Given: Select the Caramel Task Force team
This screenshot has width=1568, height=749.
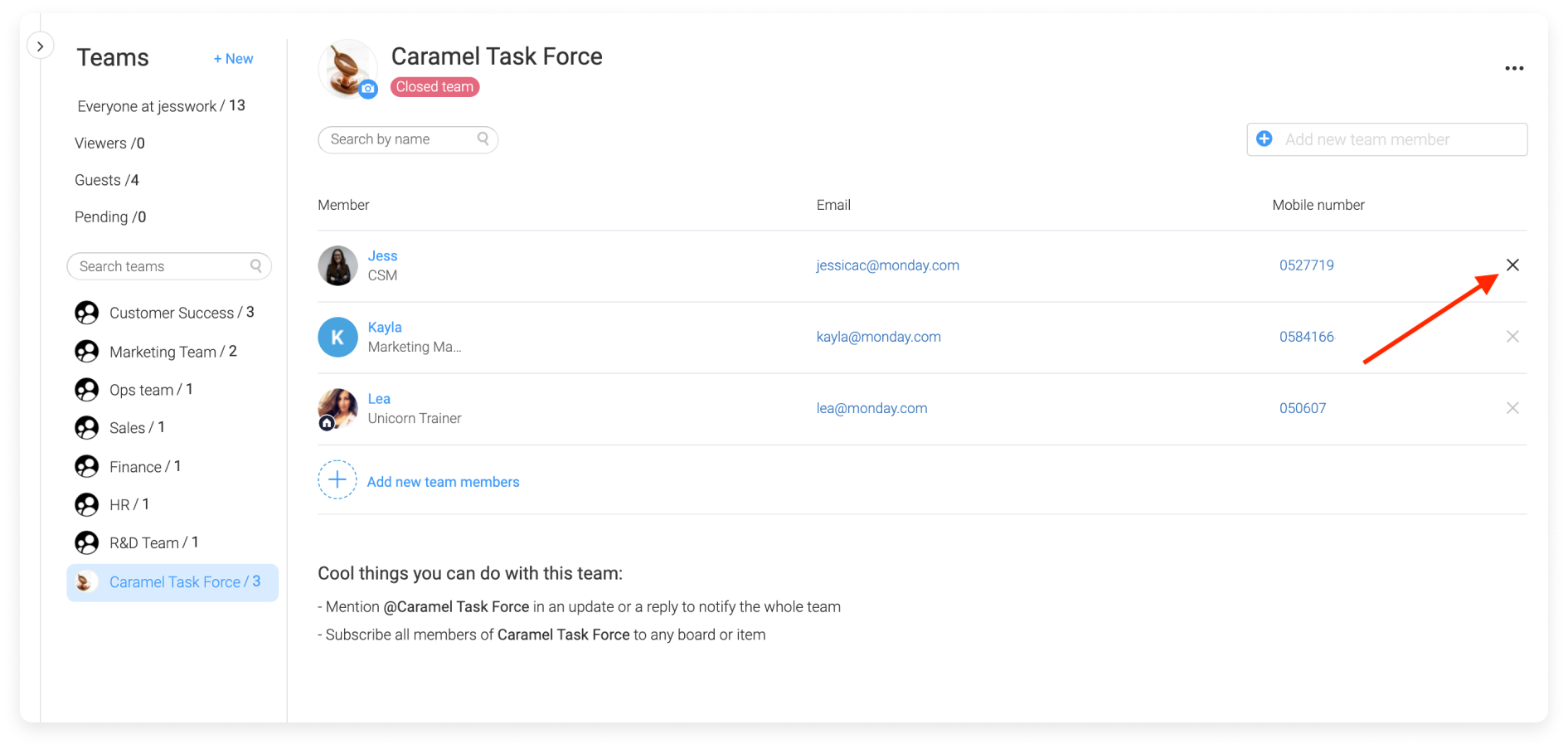Looking at the screenshot, I should 172,582.
